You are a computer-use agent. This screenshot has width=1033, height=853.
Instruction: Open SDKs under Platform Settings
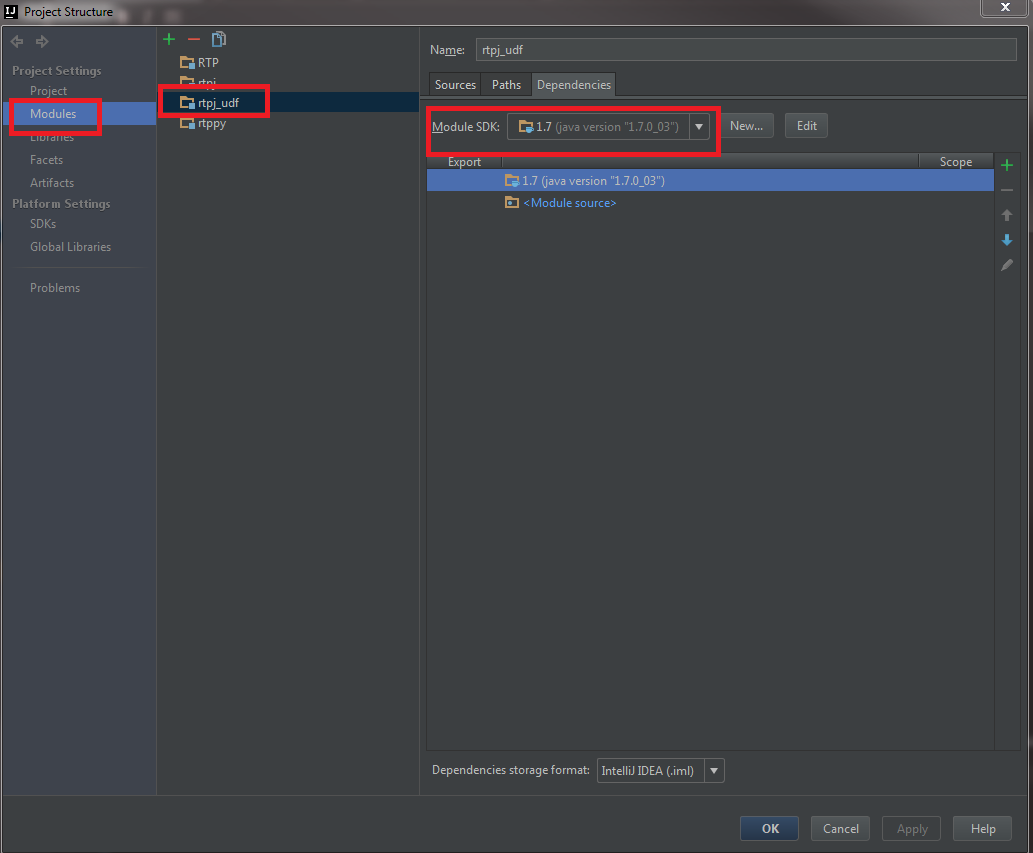coord(43,224)
